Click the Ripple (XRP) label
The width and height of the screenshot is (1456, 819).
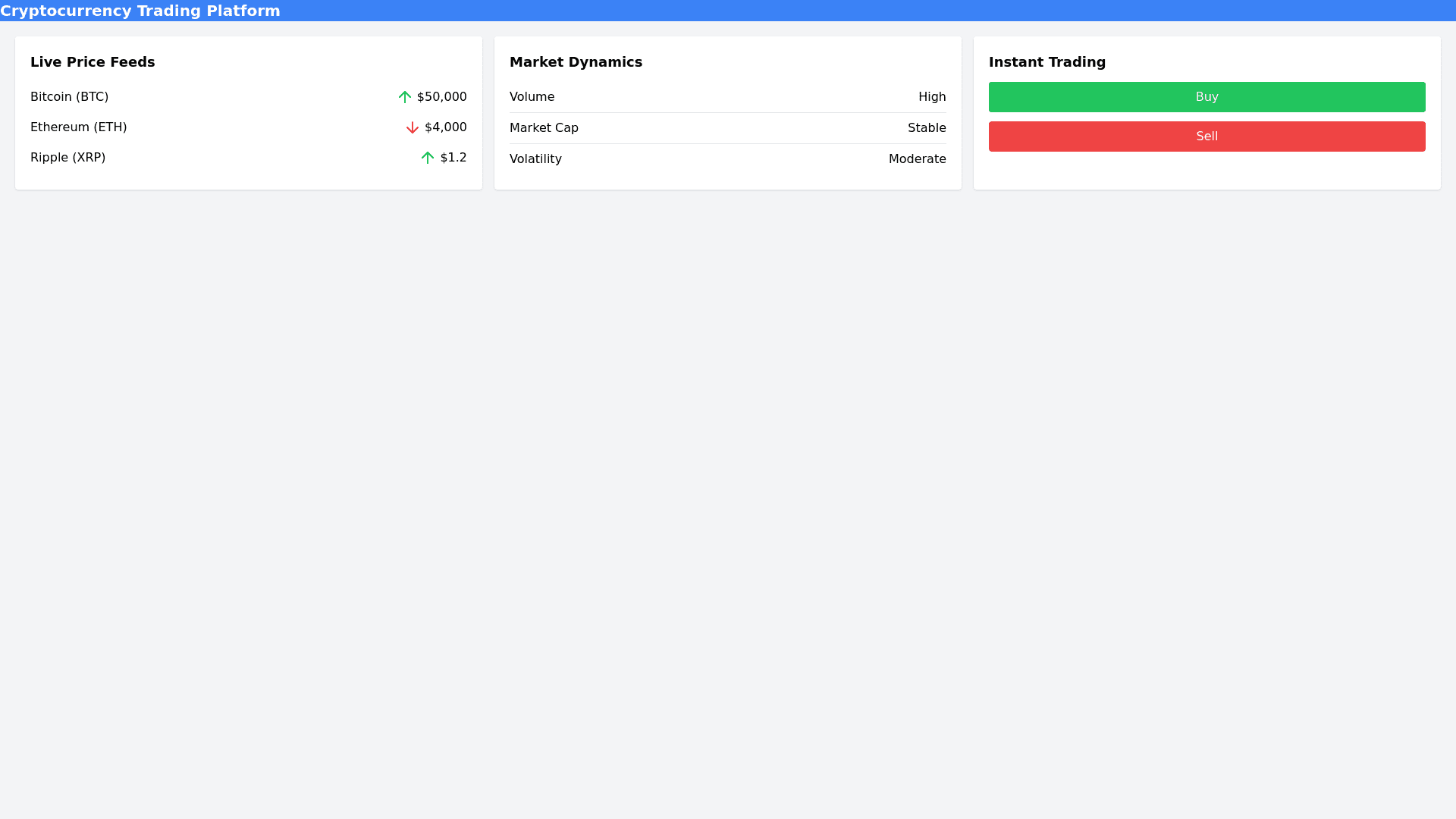click(x=67, y=158)
